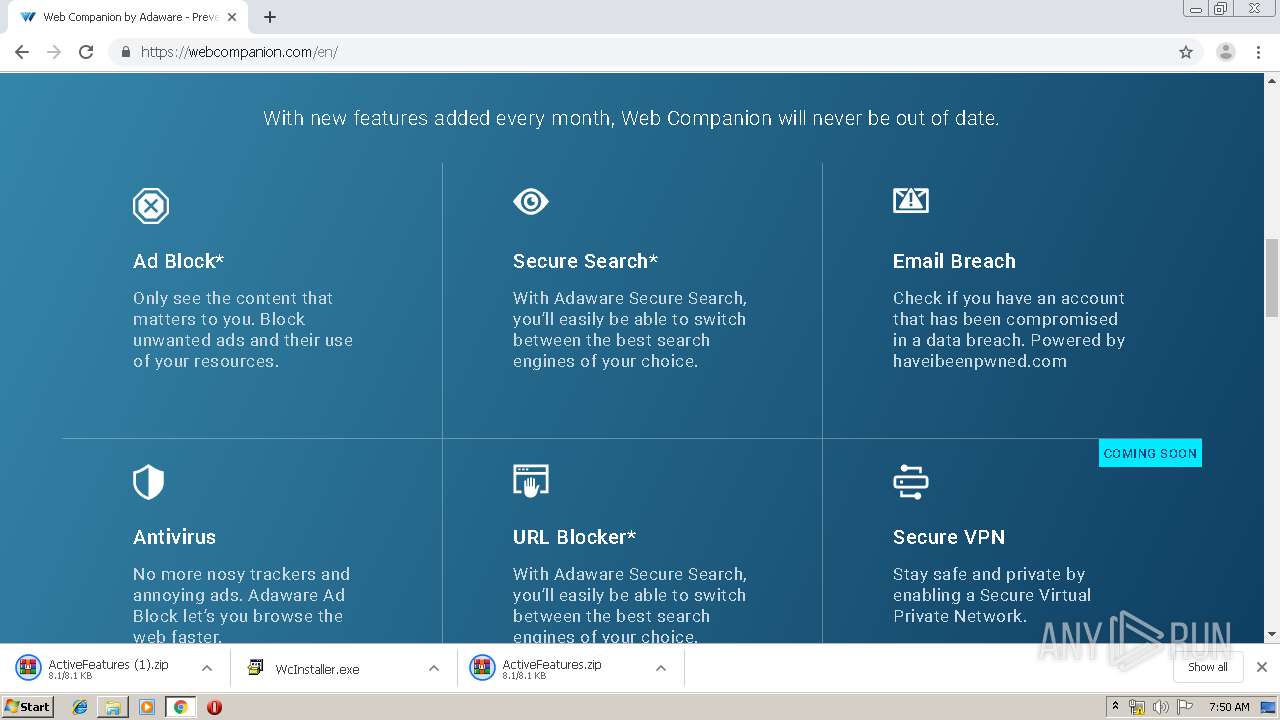Viewport: 1280px width, 720px height.
Task: Expand options for ActiveFeatures (1).zip download
Action: (x=207, y=668)
